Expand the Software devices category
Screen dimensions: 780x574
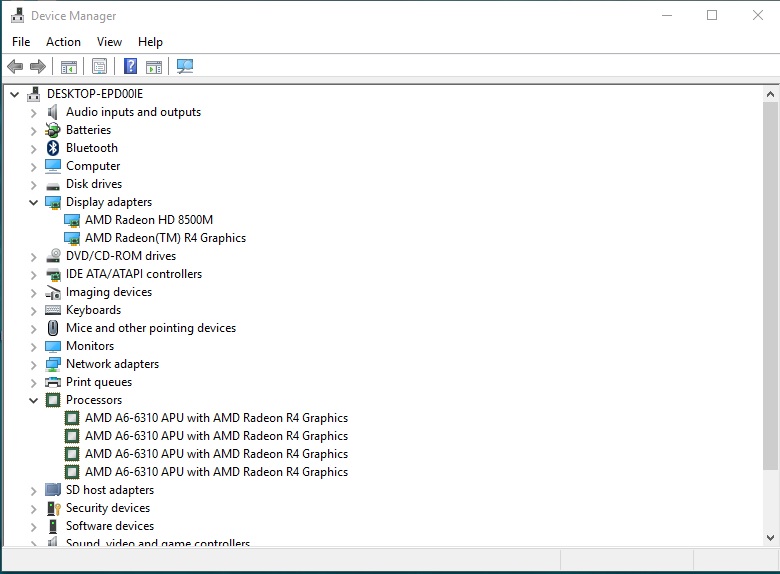click(x=33, y=527)
